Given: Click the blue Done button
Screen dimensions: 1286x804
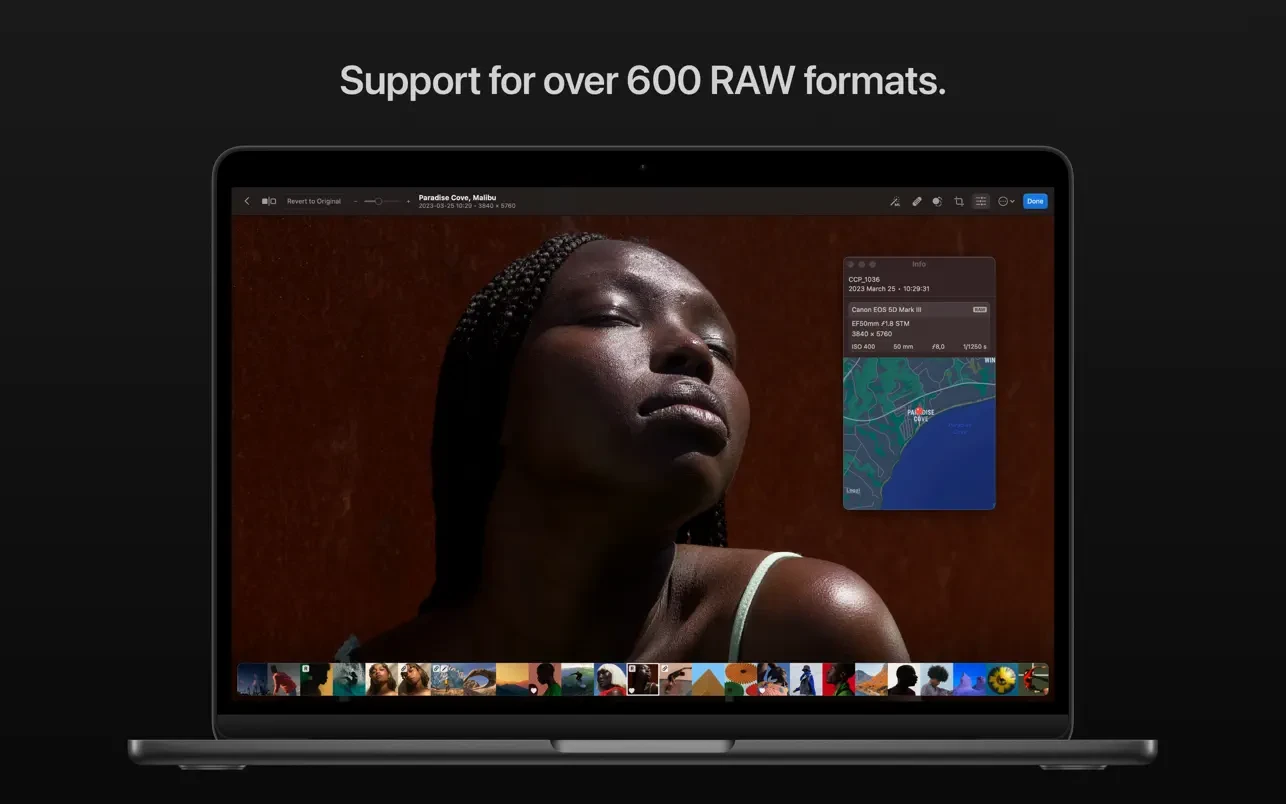Looking at the screenshot, I should point(1035,201).
